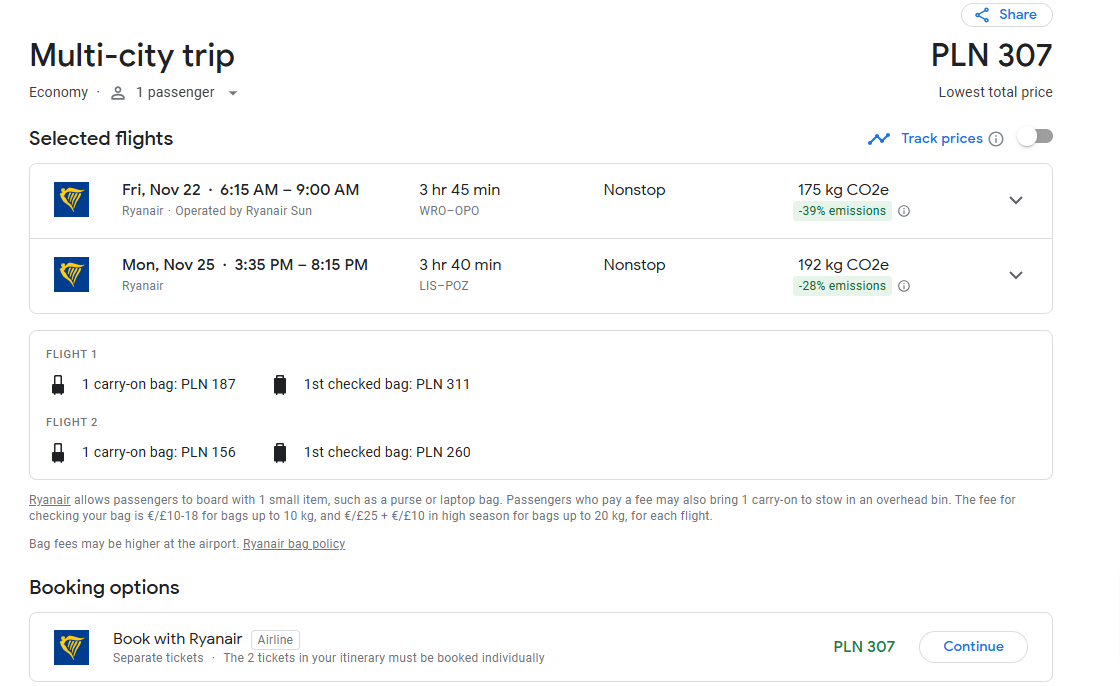This screenshot has height=686, width=1120.
Task: Click Flight 1 checked bag icon
Action: (x=280, y=385)
